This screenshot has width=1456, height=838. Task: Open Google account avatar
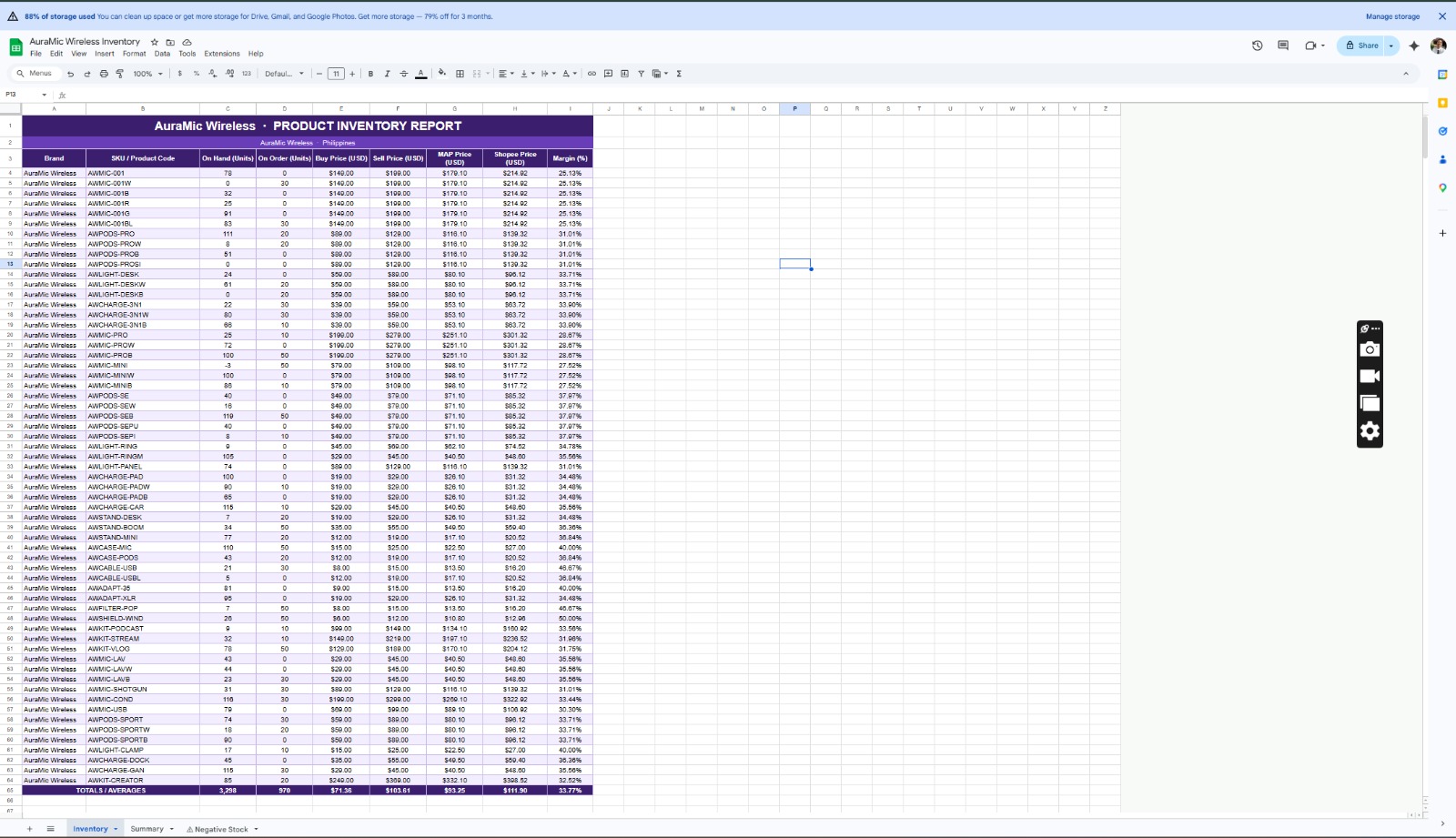(1439, 45)
